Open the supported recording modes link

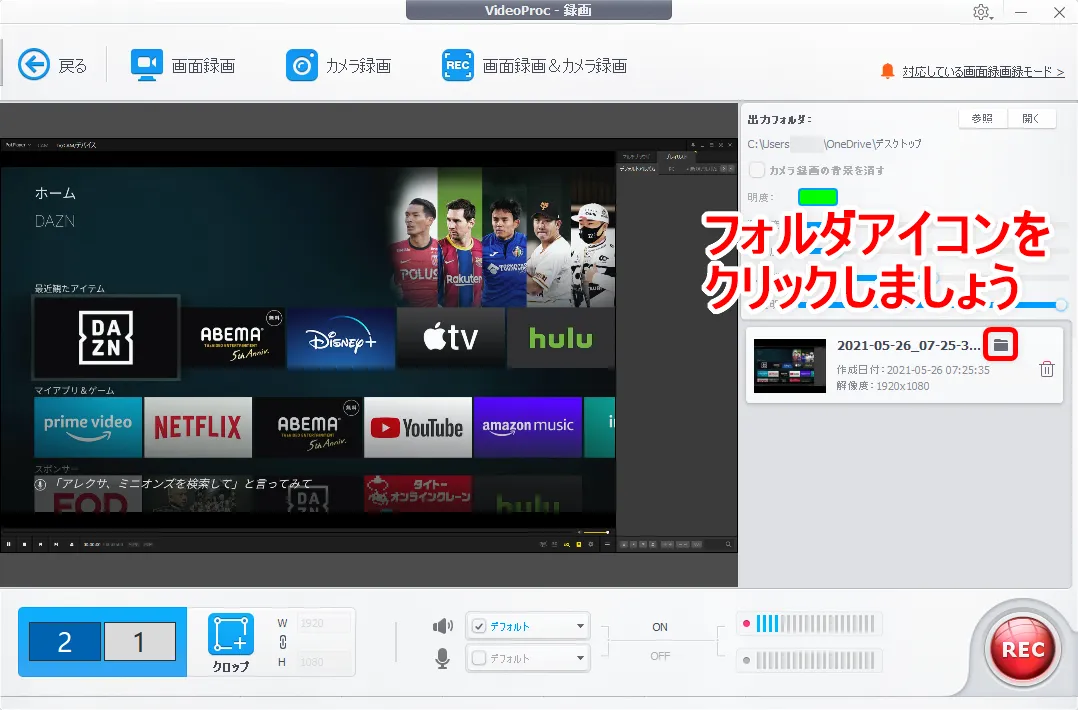coord(983,71)
